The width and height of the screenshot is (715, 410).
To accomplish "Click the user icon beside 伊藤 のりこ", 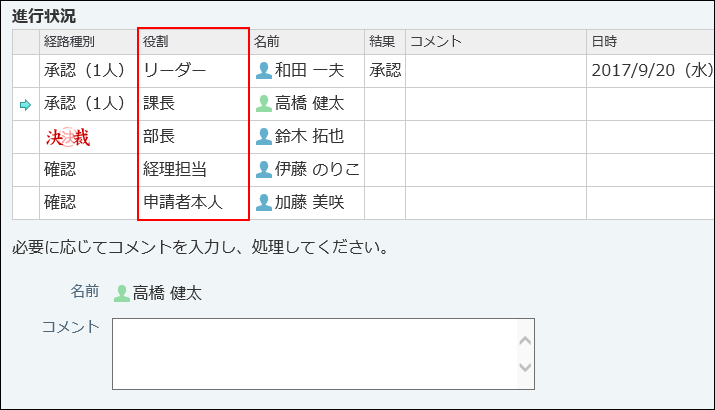I will (264, 170).
